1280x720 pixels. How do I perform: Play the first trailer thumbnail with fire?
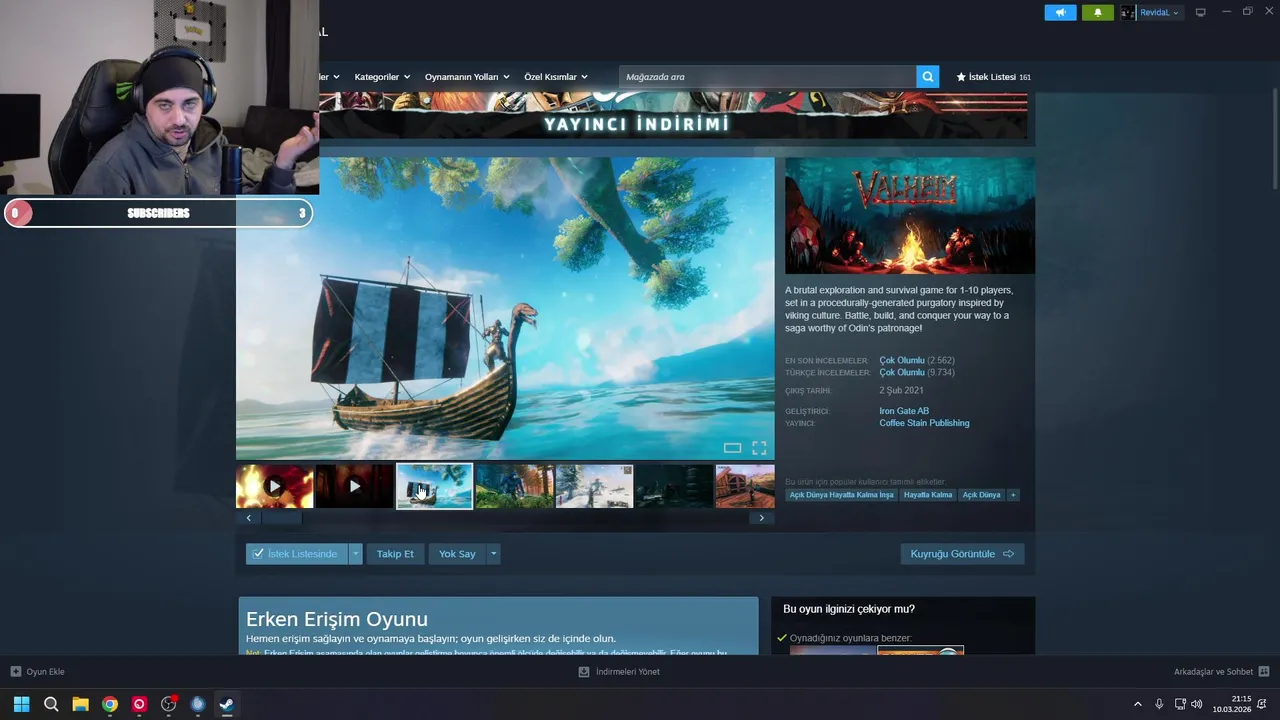point(274,486)
